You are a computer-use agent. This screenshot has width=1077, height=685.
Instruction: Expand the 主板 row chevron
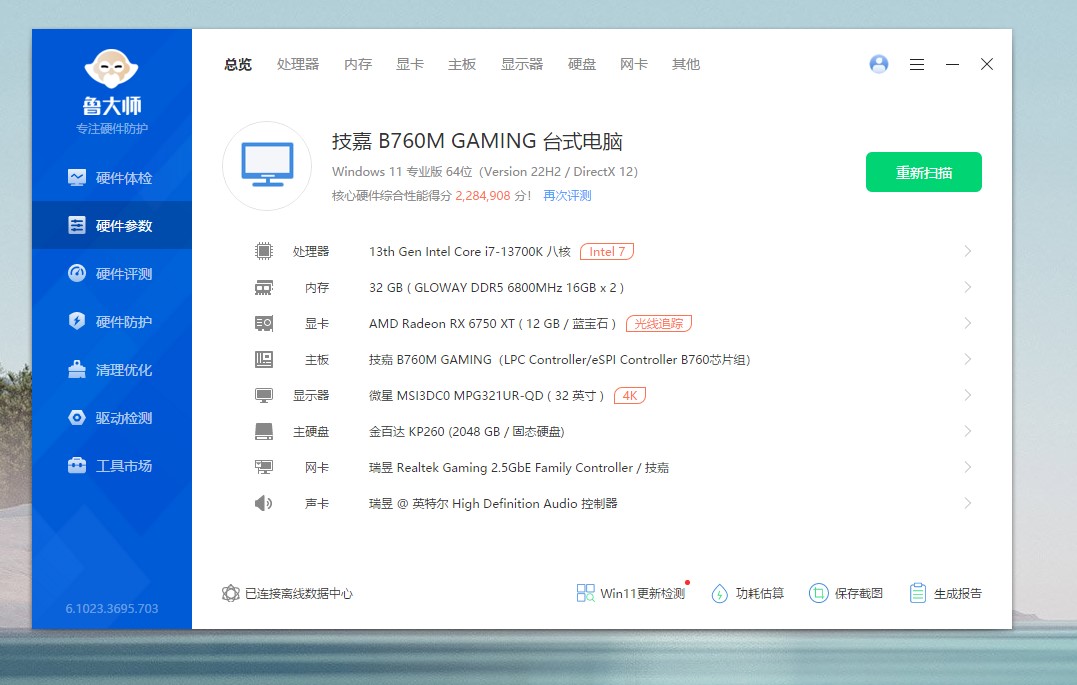968,359
